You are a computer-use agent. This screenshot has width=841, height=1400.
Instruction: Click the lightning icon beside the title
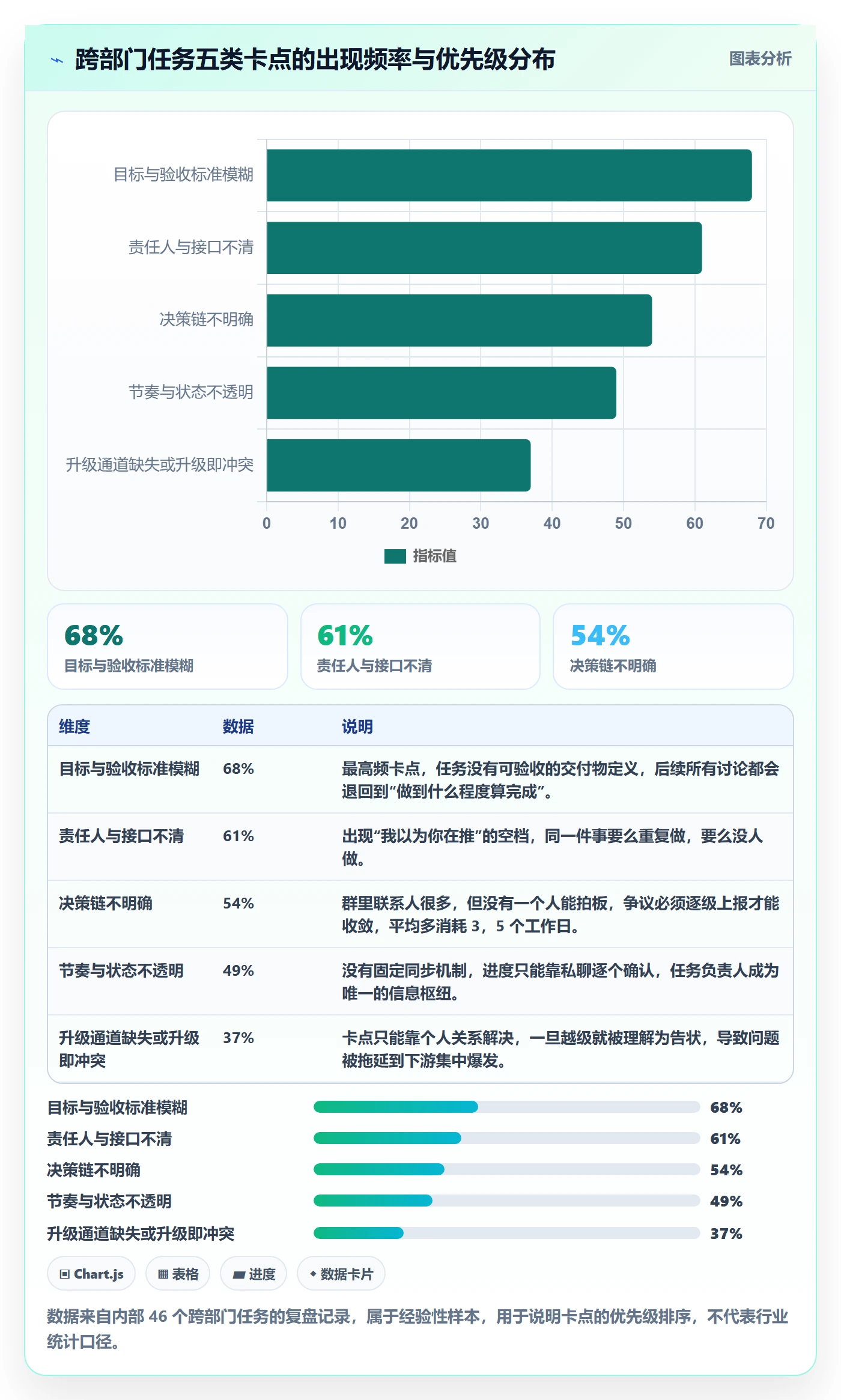tap(57, 60)
